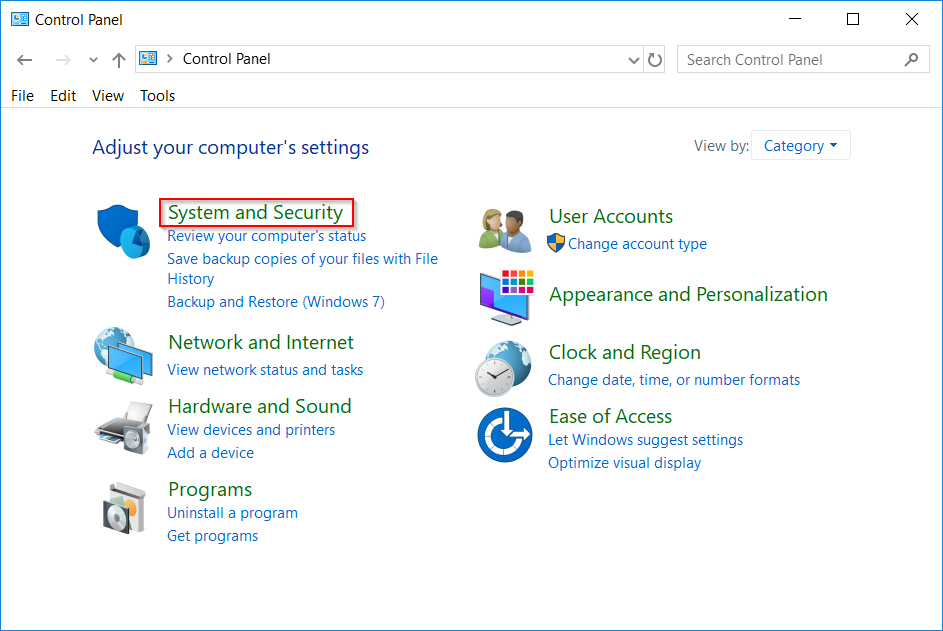This screenshot has height=631, width=943.
Task: Navigate back using the back arrow
Action: pos(24,59)
